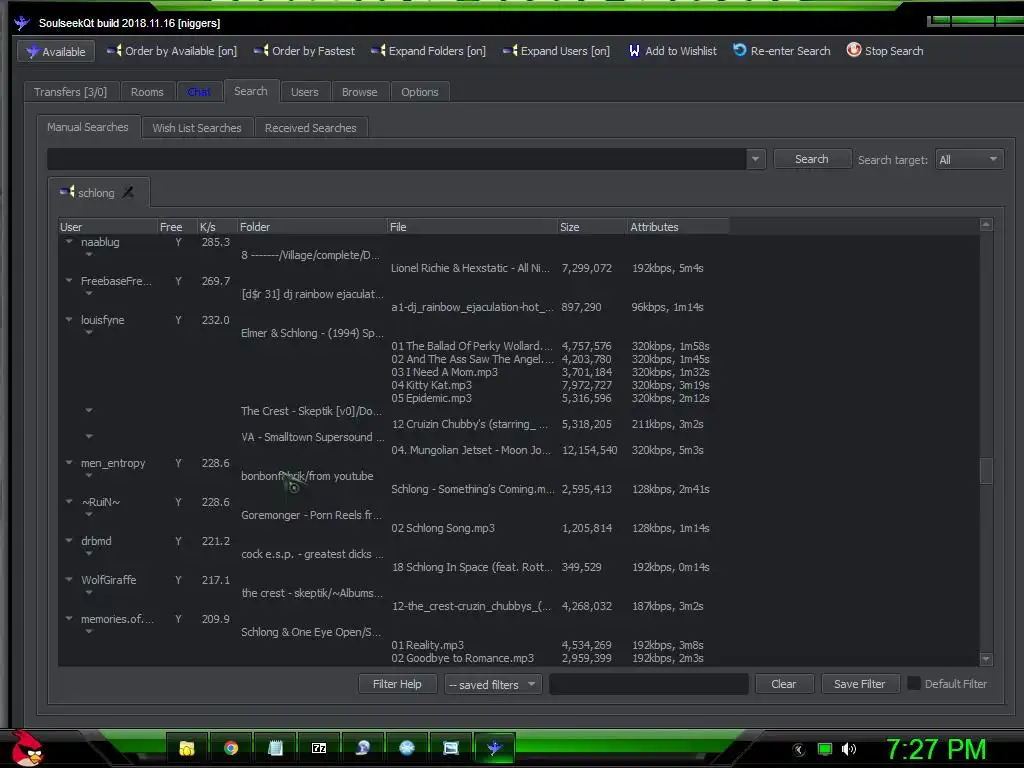Image resolution: width=1024 pixels, height=768 pixels.
Task: Collapse the WolfGiraffe user row
Action: [x=69, y=579]
